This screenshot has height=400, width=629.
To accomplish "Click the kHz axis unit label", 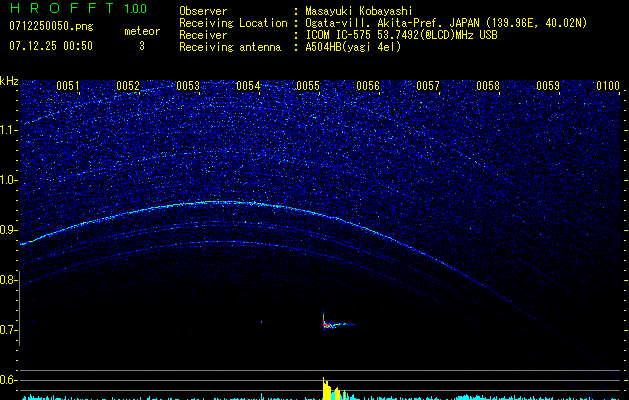I will tap(9, 81).
